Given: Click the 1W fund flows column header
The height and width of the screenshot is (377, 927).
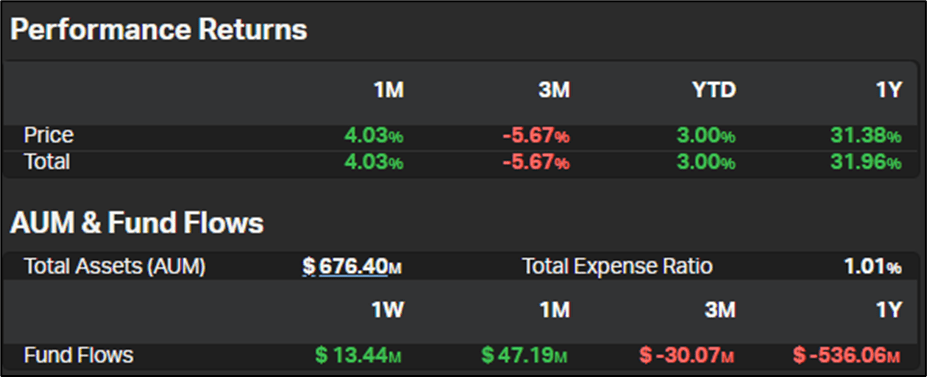Looking at the screenshot, I should (x=387, y=310).
